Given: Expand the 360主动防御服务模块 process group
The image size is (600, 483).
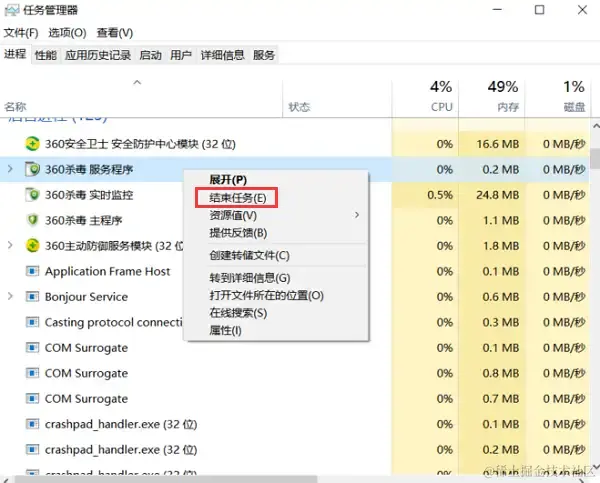Looking at the screenshot, I should point(10,245).
